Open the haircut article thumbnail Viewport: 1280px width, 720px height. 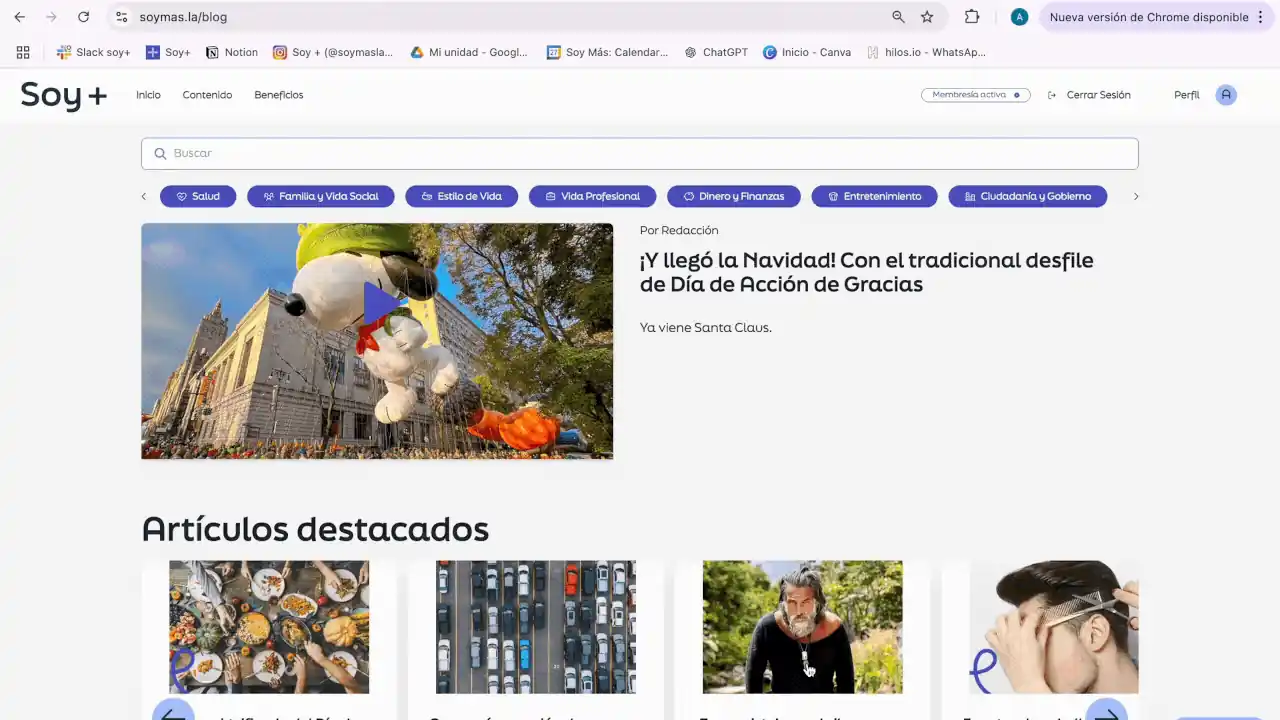point(1054,627)
